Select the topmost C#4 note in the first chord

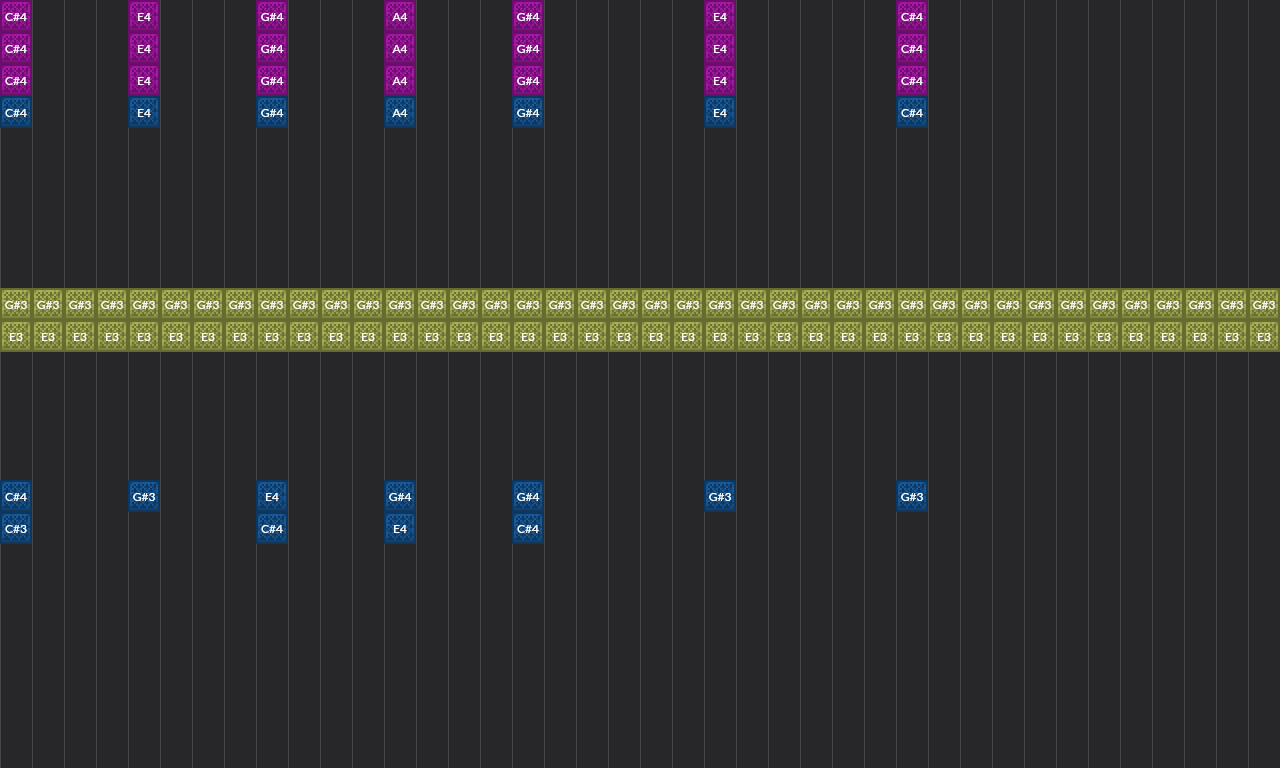[15, 17]
